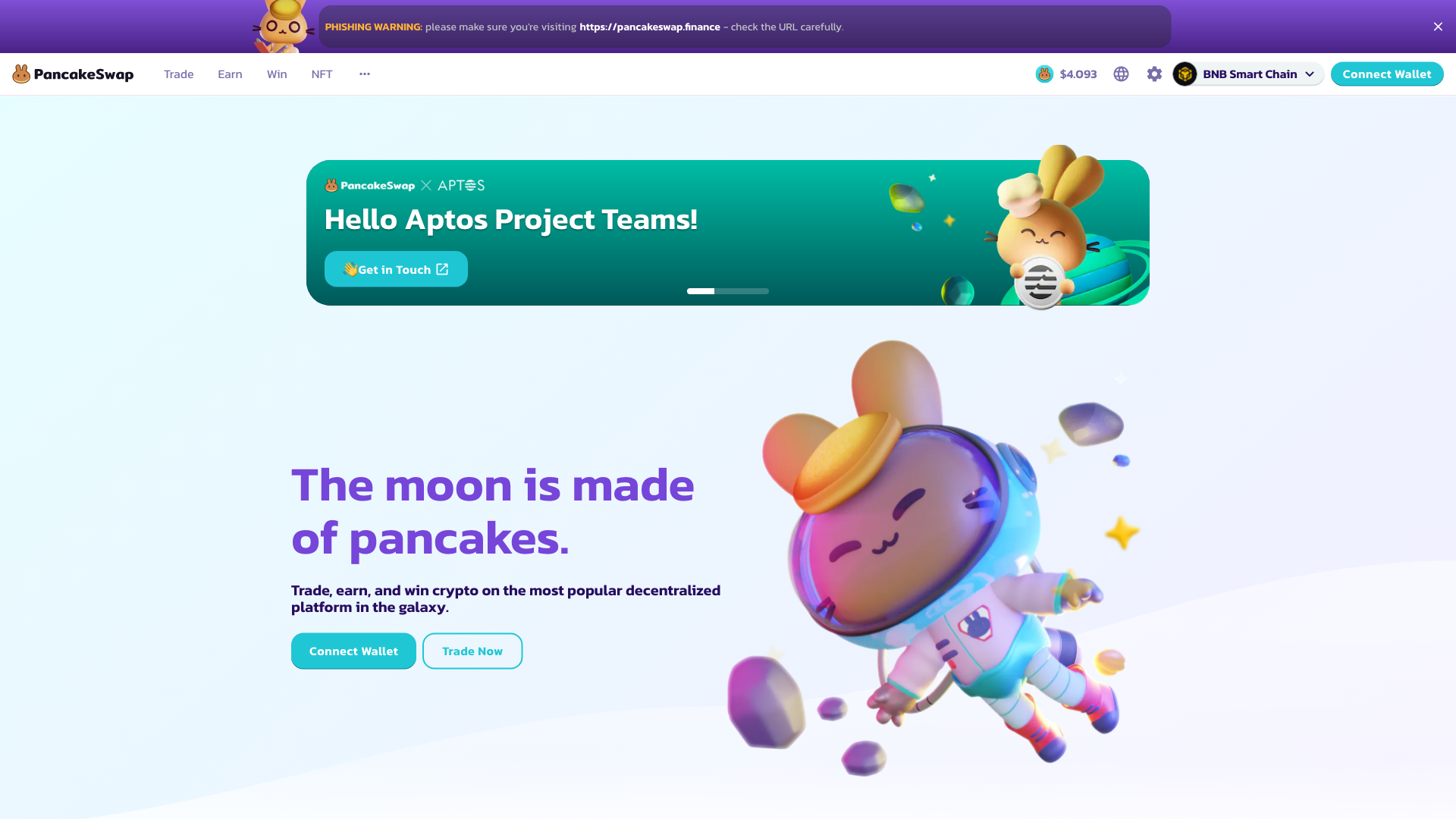The width and height of the screenshot is (1456, 819).
Task: Open the settings gear icon
Action: [x=1154, y=74]
